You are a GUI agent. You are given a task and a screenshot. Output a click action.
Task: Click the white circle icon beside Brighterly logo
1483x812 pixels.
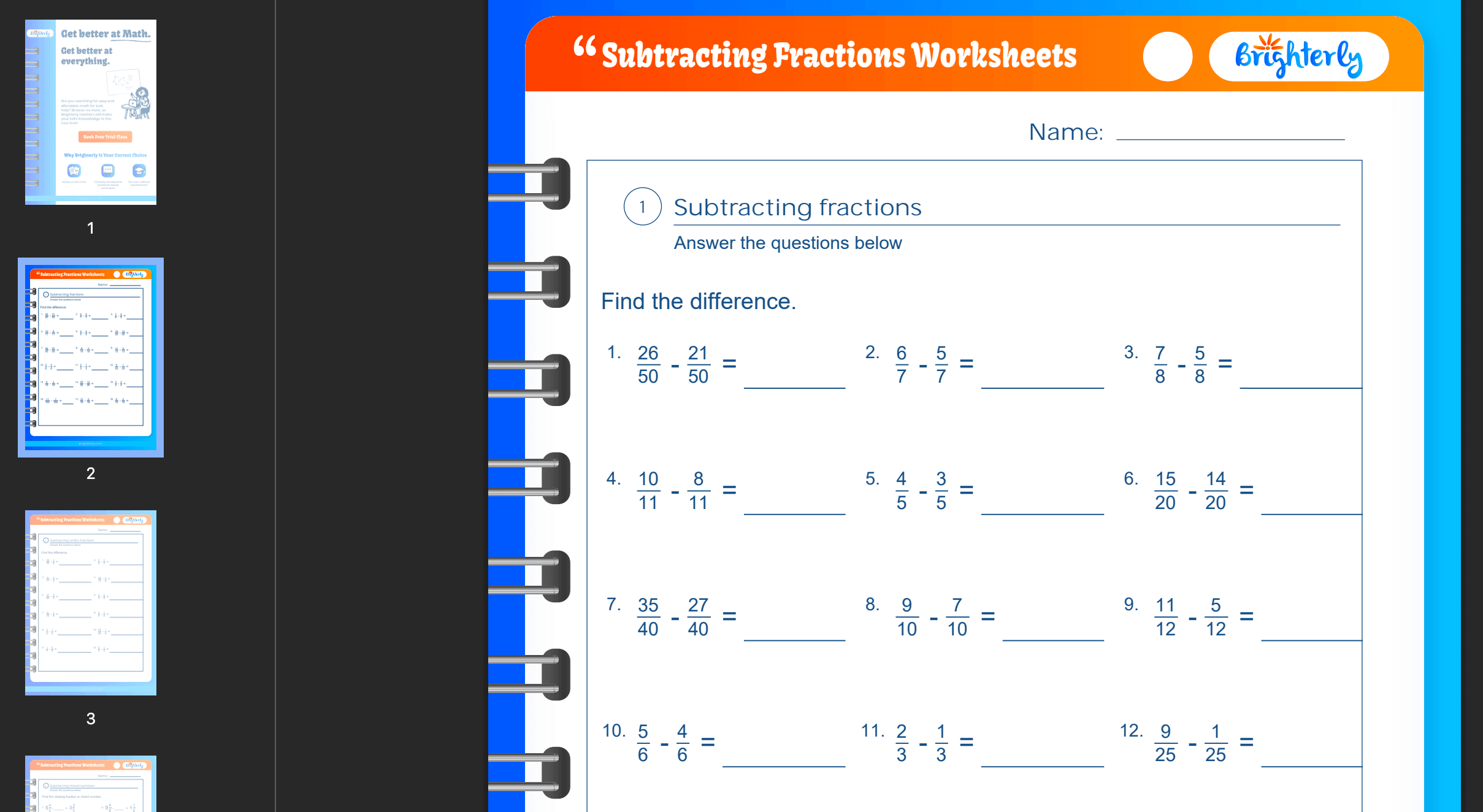click(1168, 56)
